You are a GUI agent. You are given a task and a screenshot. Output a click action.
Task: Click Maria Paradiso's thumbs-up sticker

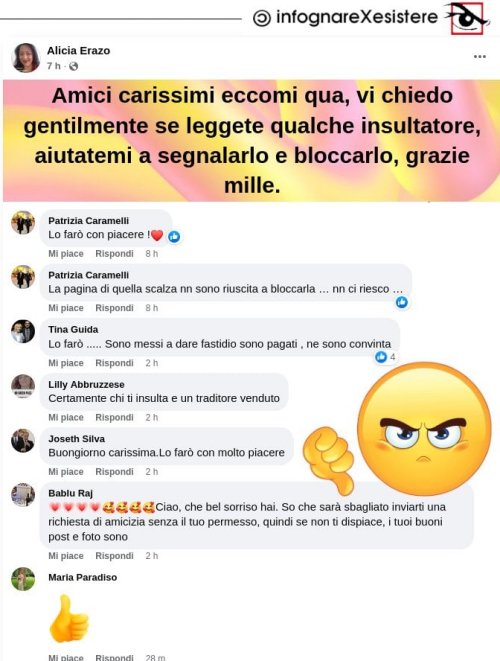[69, 618]
